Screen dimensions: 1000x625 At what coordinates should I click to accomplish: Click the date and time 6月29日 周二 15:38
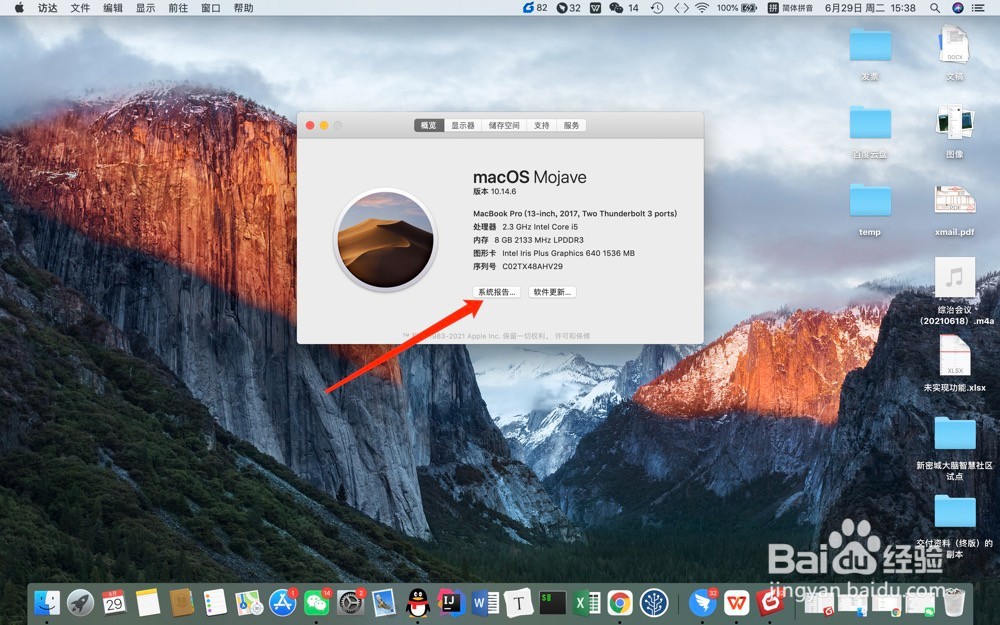(x=870, y=8)
